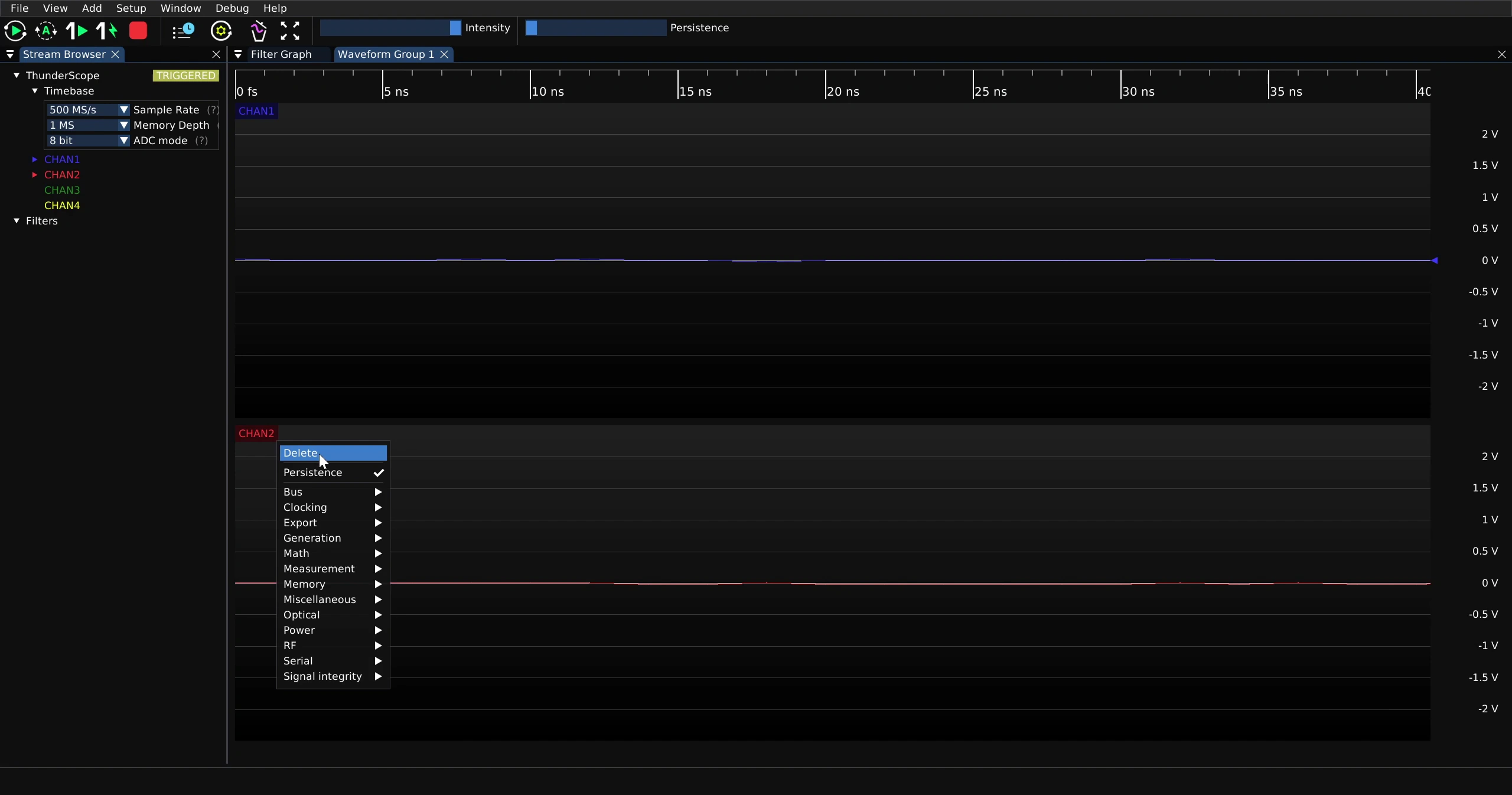Viewport: 1512px width, 795px height.
Task: Close the Waveform Group 1 tab
Action: (444, 54)
